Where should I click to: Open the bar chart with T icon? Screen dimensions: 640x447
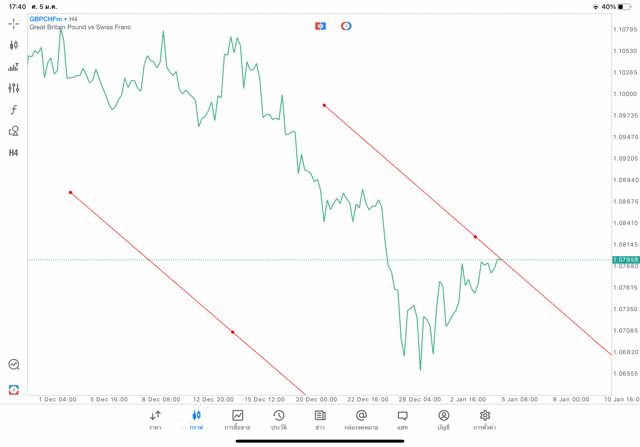coord(14,67)
